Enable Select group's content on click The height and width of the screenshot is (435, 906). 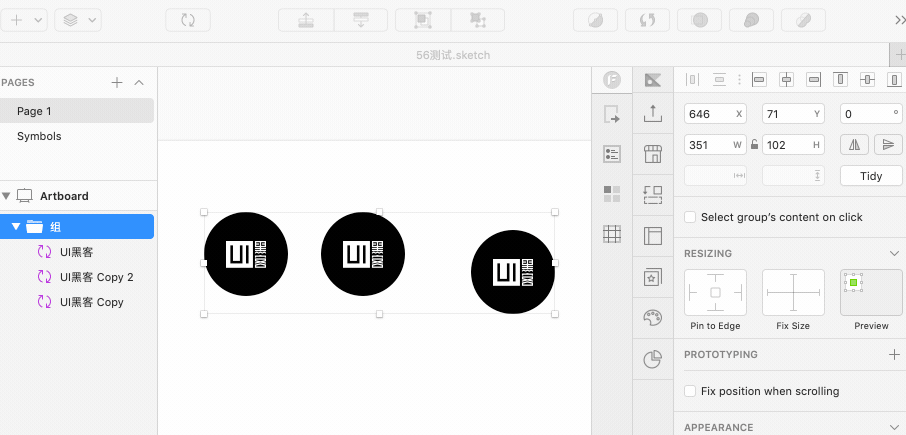(x=690, y=217)
